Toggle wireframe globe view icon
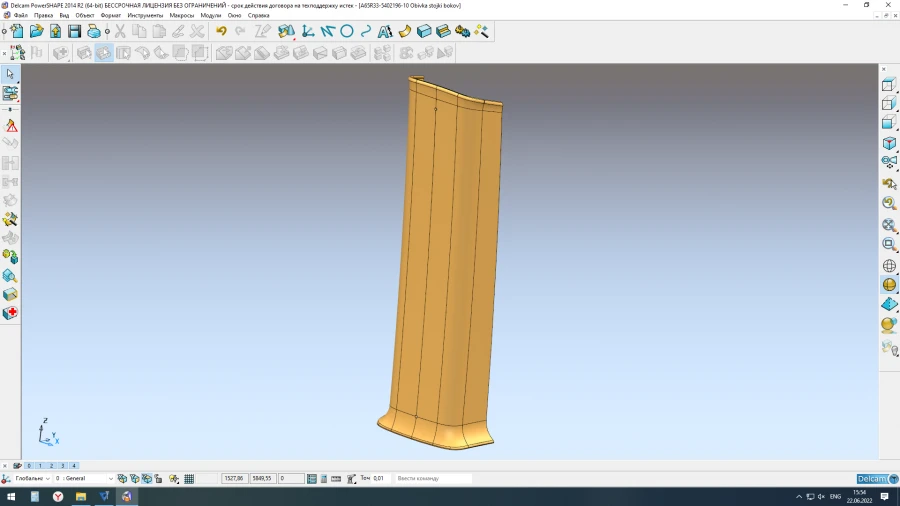Image resolution: width=900 pixels, height=506 pixels. 889,266
